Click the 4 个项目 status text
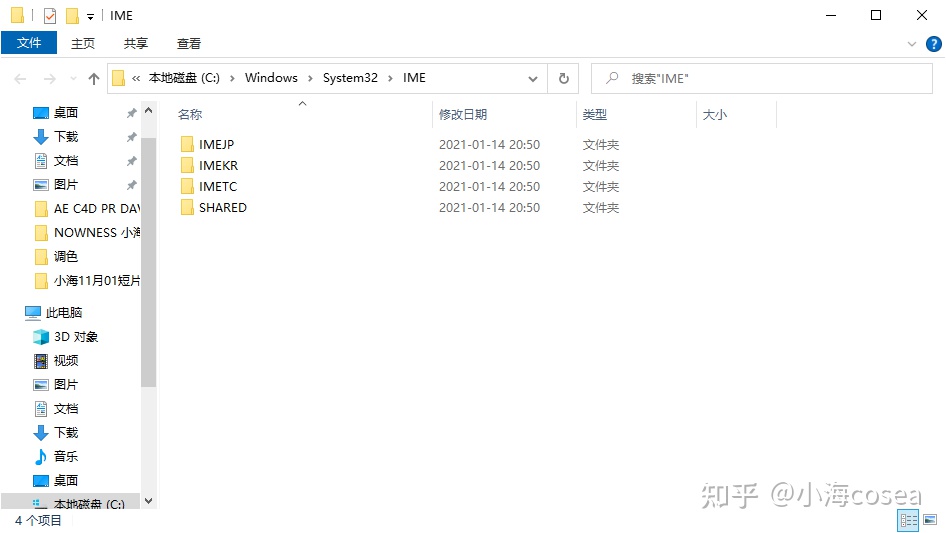The image size is (946, 533). [38, 520]
